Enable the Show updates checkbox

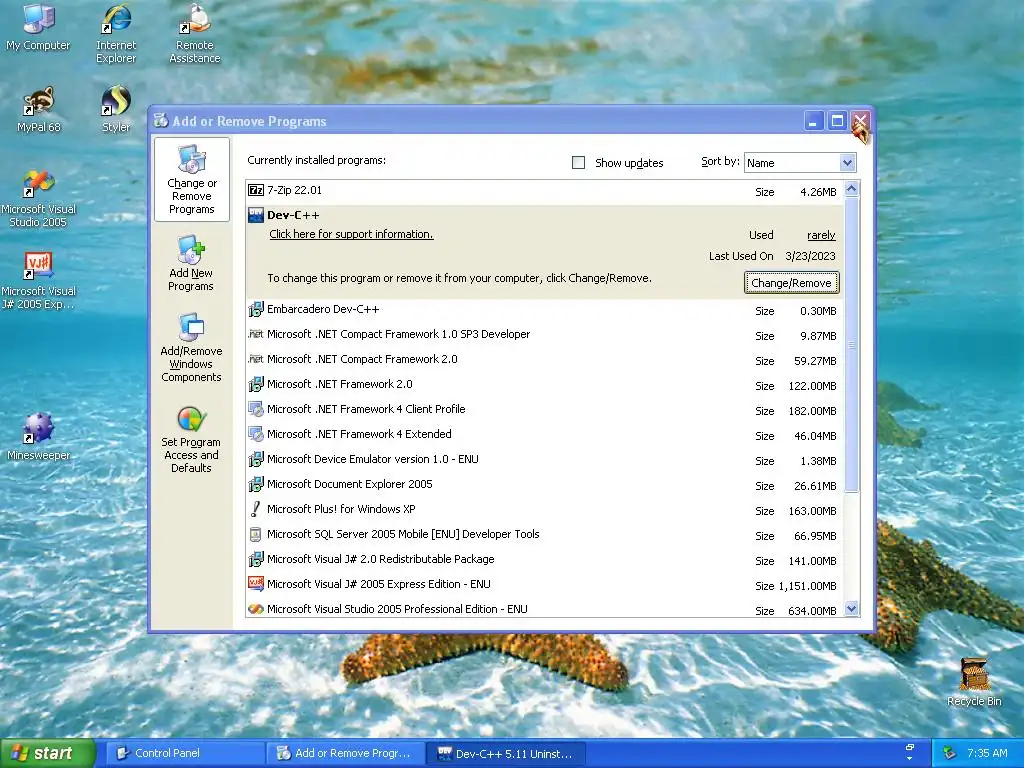point(578,163)
